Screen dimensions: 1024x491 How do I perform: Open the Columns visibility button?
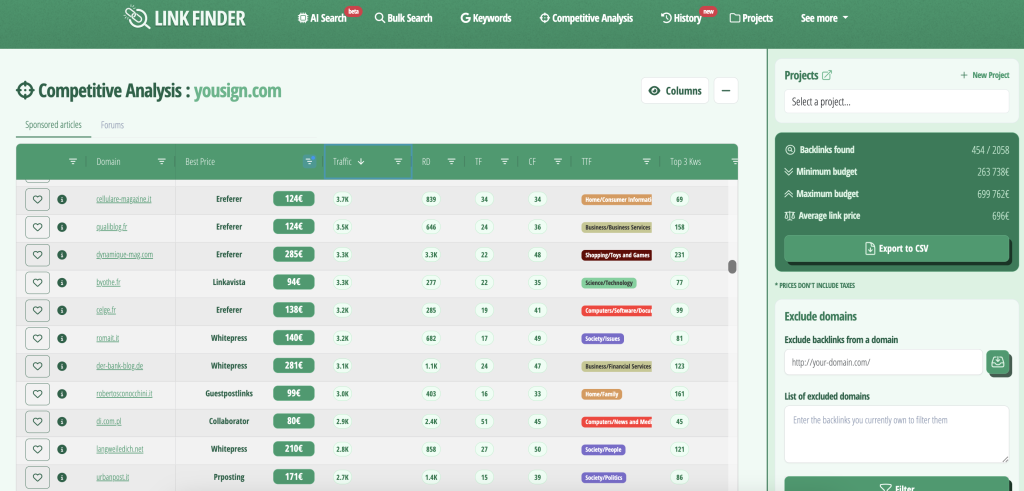point(675,91)
